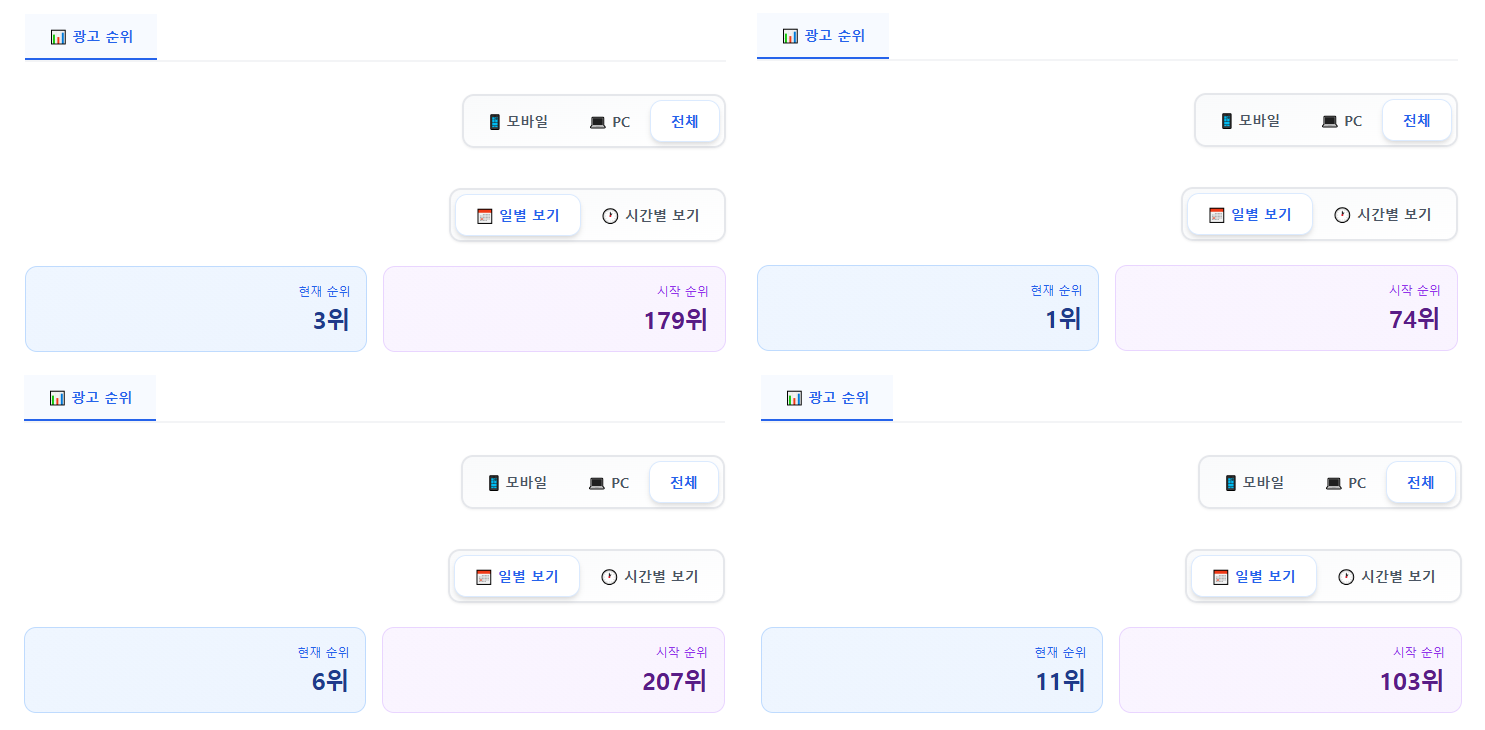Click the 시작 순위 card showing 103위
The image size is (1485, 730).
tap(1290, 670)
